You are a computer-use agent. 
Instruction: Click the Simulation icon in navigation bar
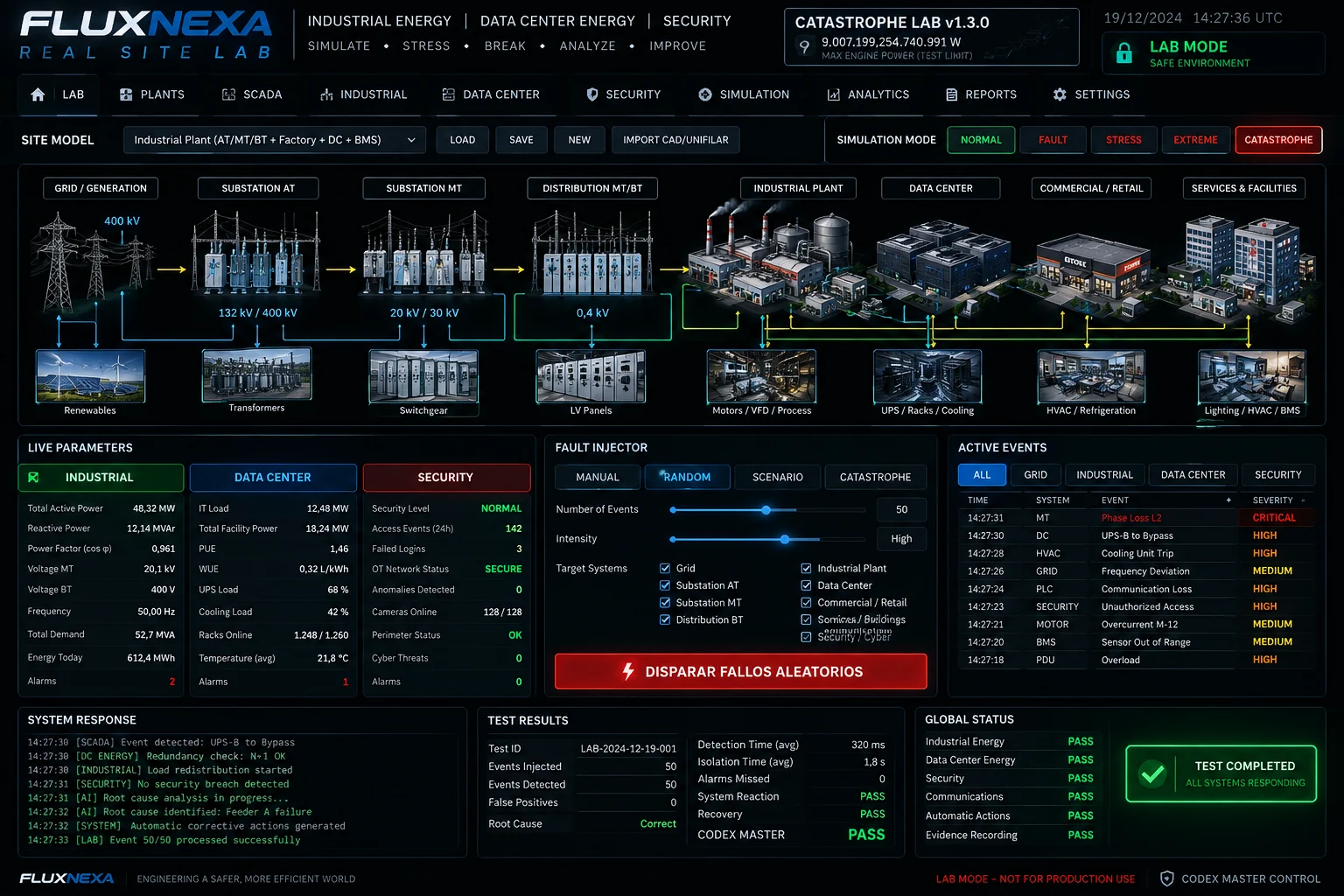[x=705, y=94]
